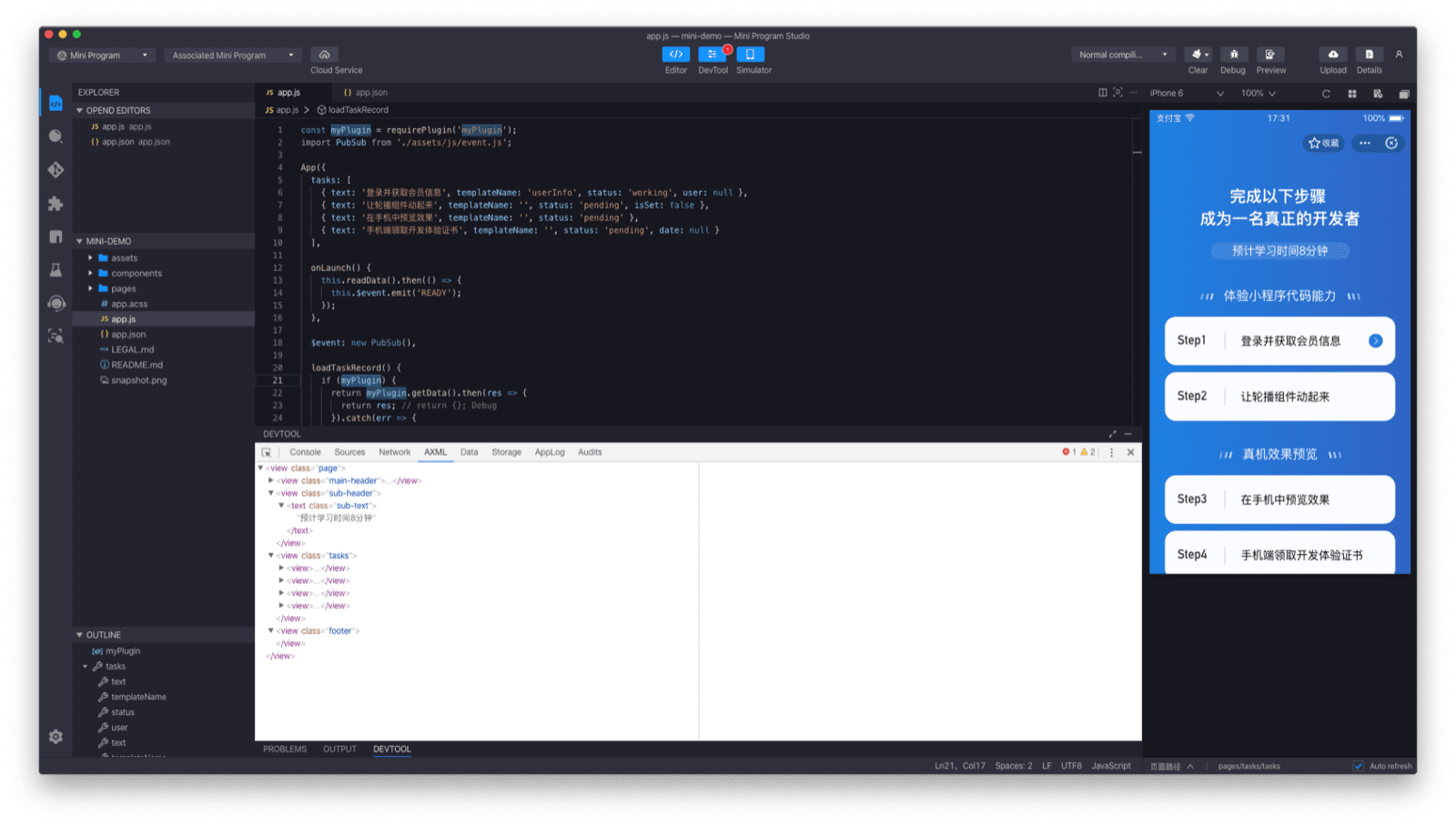Tap the Step1 card in the simulator
The image size is (1456, 826).
[x=1279, y=340]
